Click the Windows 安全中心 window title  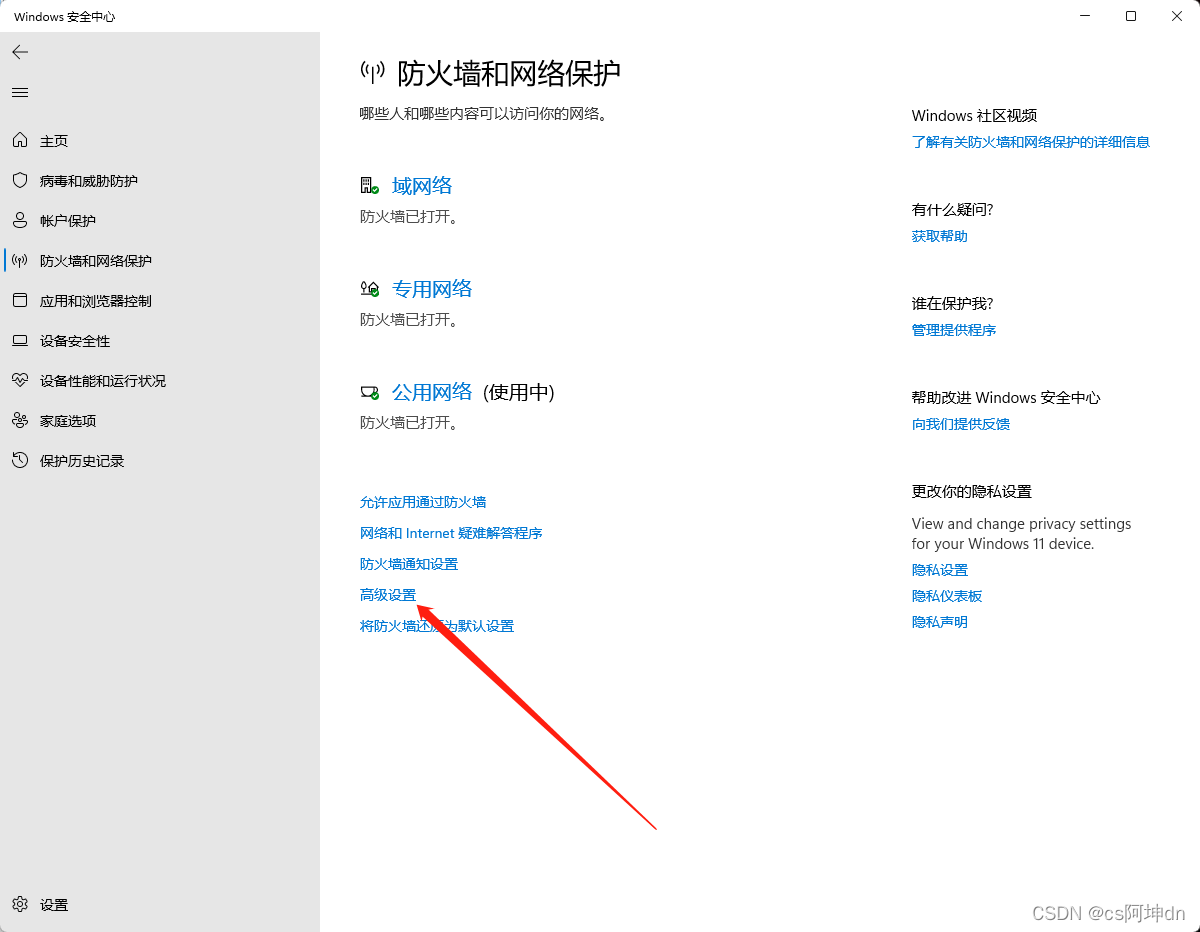click(65, 17)
